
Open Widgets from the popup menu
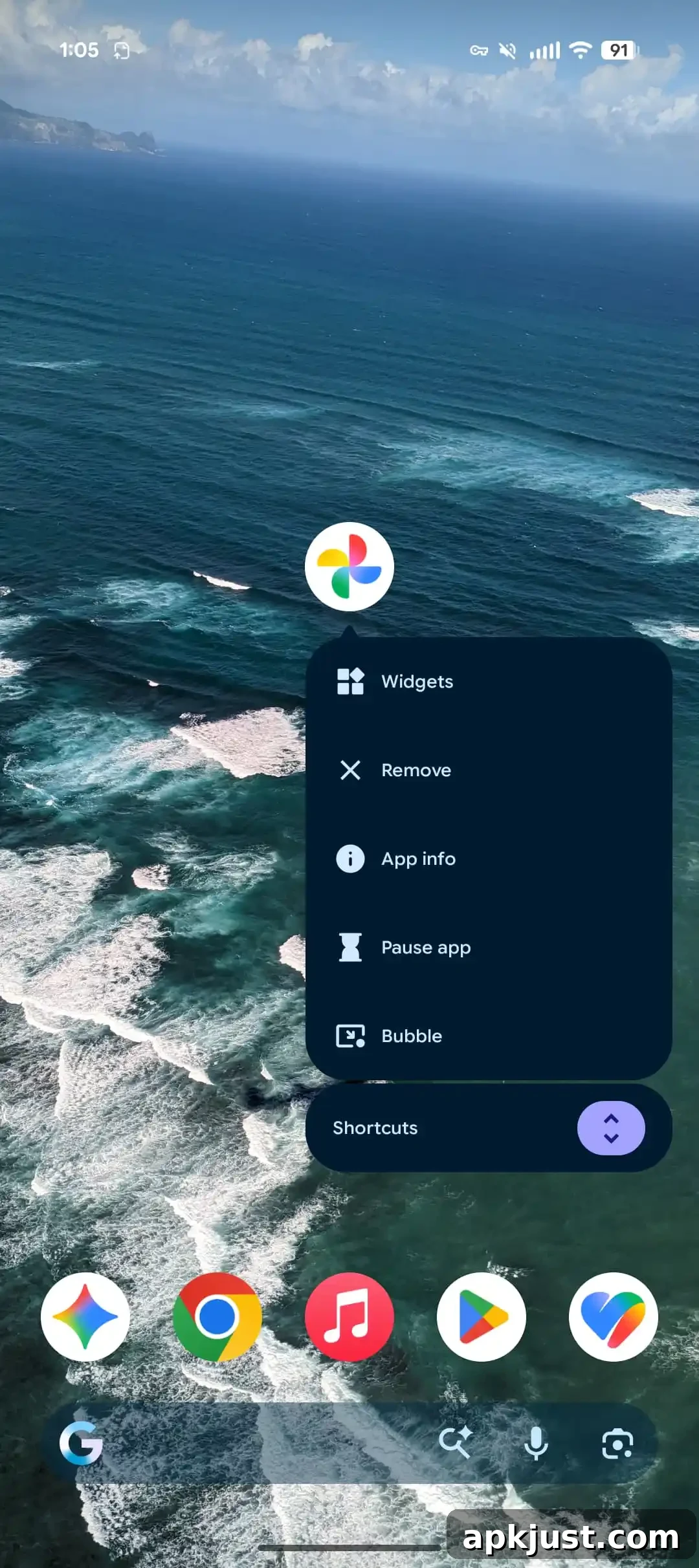[489, 681]
